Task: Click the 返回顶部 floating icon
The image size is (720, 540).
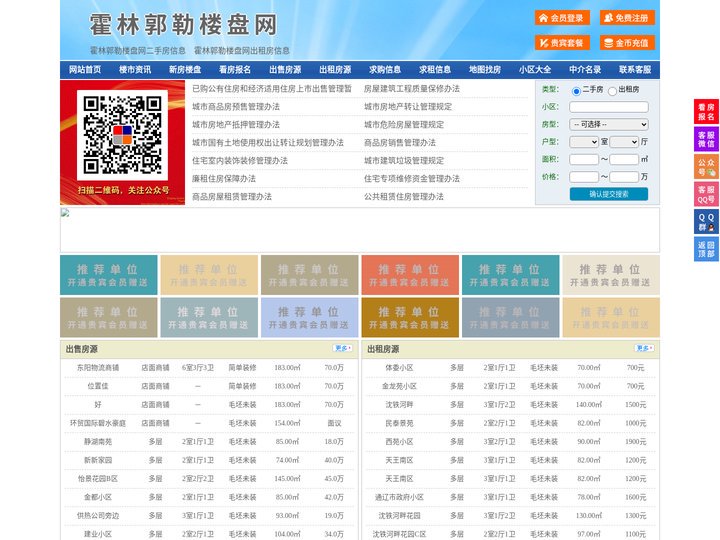Action: point(706,249)
